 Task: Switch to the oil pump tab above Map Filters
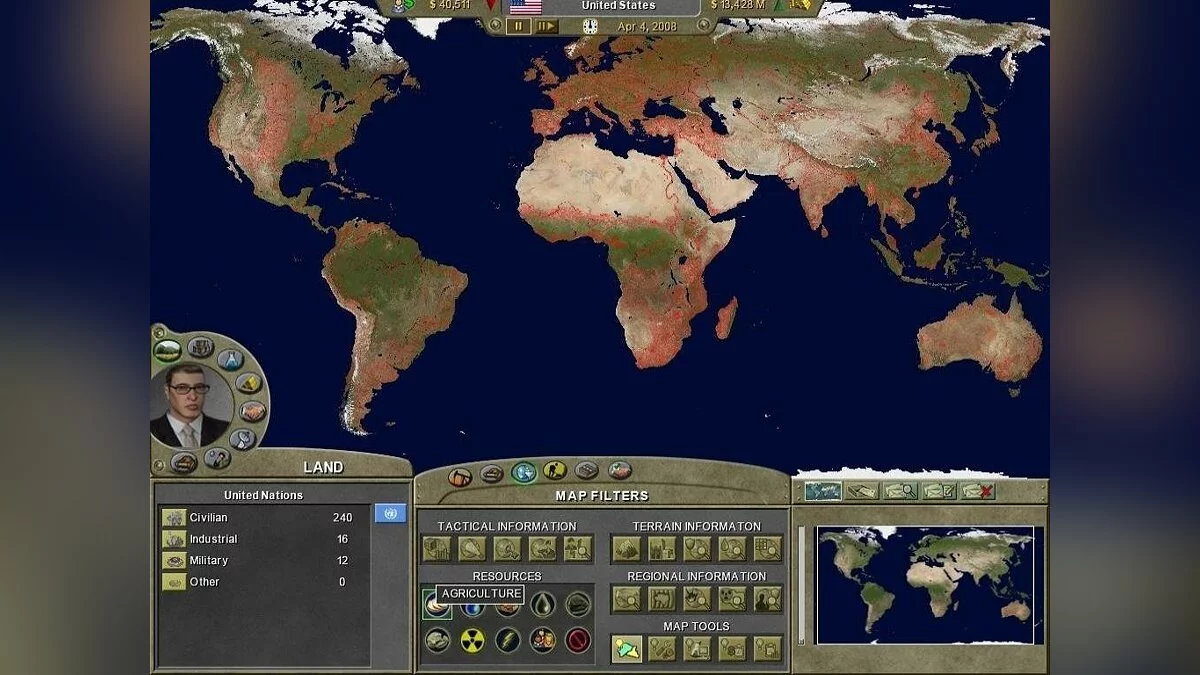(x=460, y=475)
